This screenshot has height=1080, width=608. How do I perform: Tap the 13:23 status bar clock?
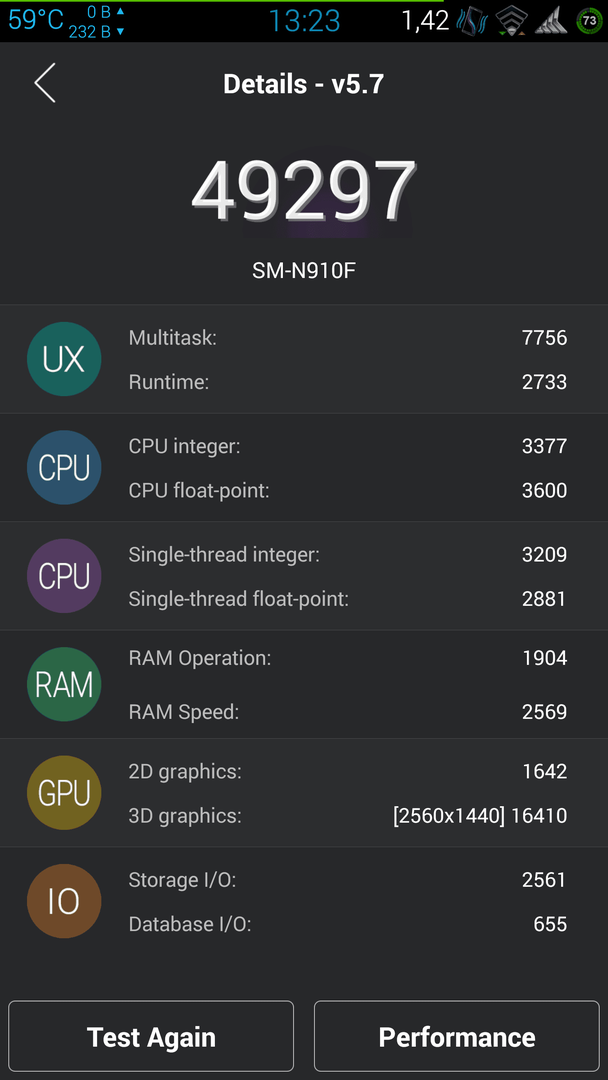(x=304, y=21)
